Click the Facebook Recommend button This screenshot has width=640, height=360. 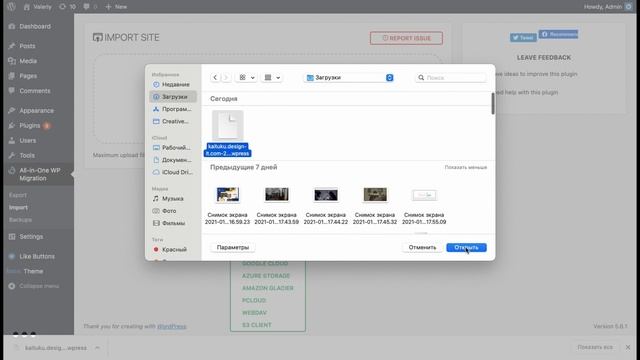[558, 34]
